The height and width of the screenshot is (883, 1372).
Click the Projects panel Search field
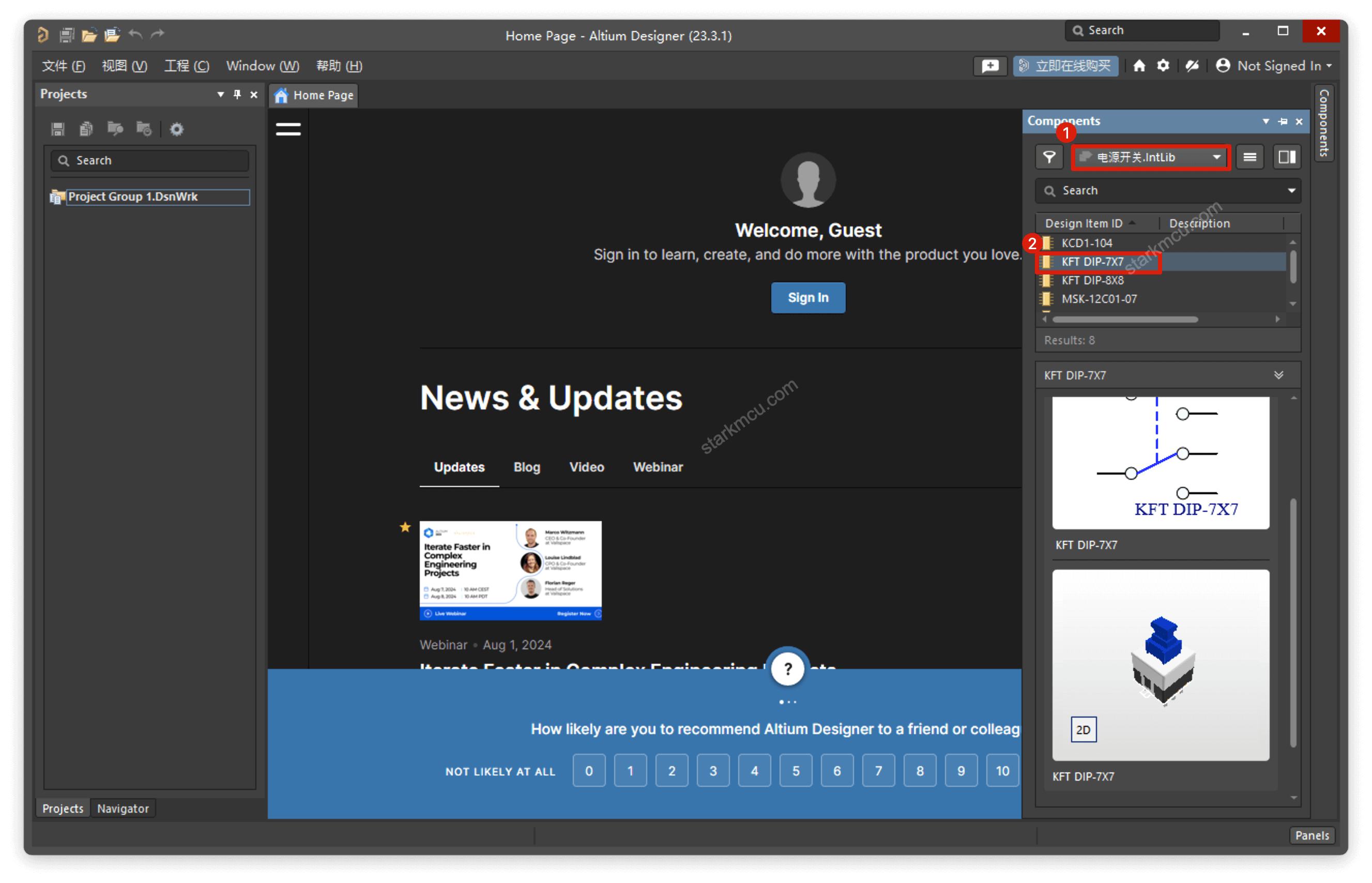coord(149,161)
